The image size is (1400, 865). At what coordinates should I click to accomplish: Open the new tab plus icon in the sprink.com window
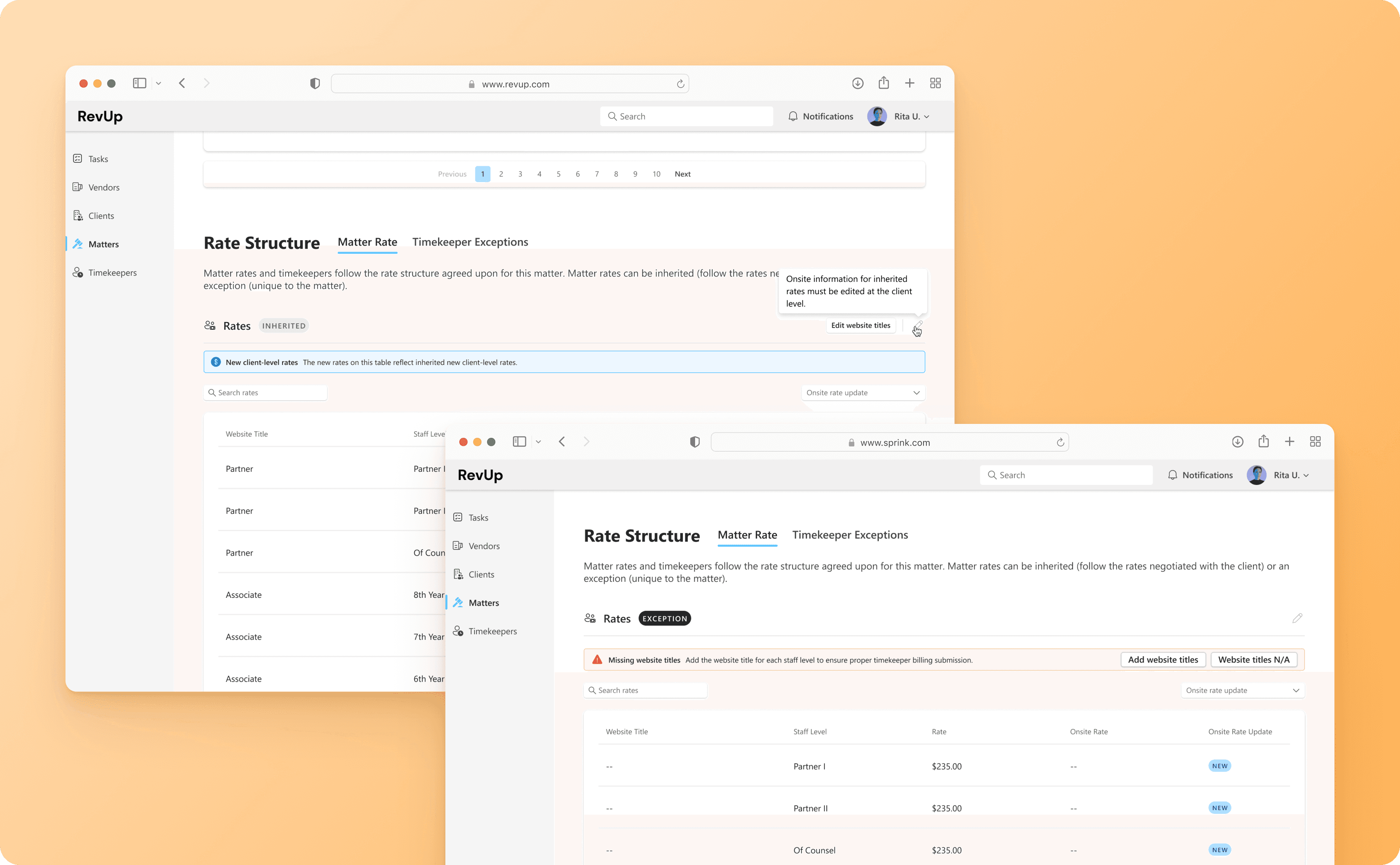tap(1289, 442)
